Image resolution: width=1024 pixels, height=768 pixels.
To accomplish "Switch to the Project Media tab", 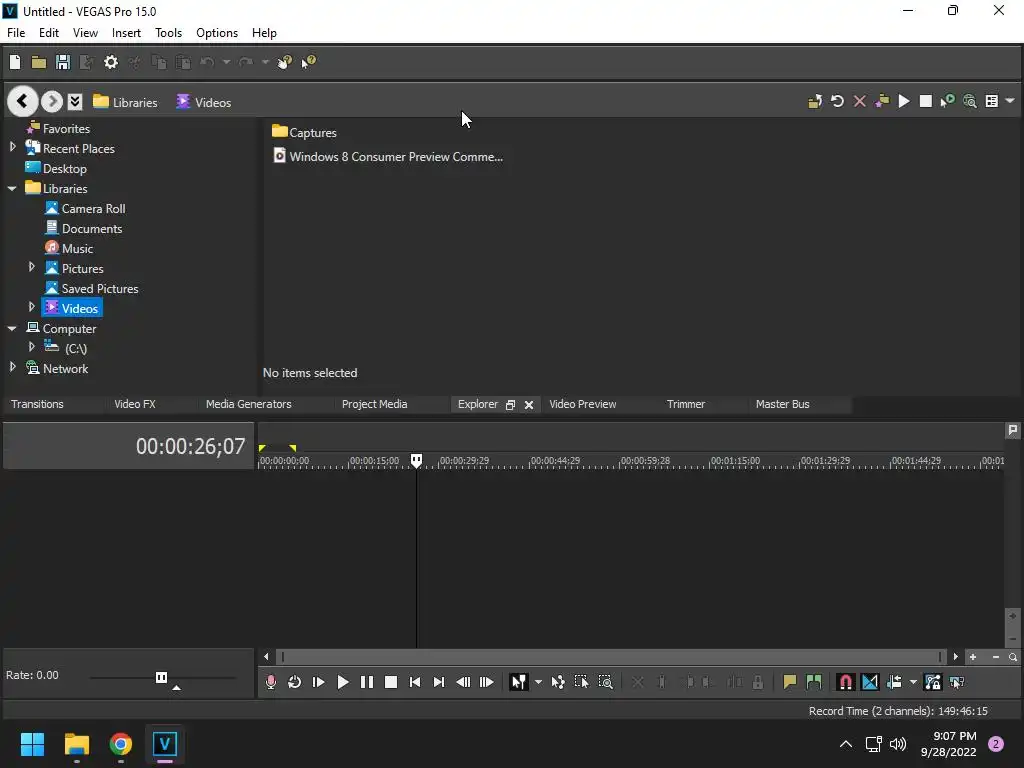I will point(374,404).
